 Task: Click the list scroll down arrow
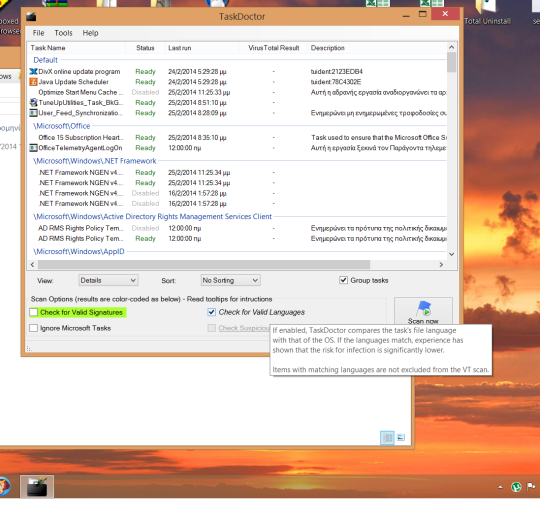(x=451, y=254)
